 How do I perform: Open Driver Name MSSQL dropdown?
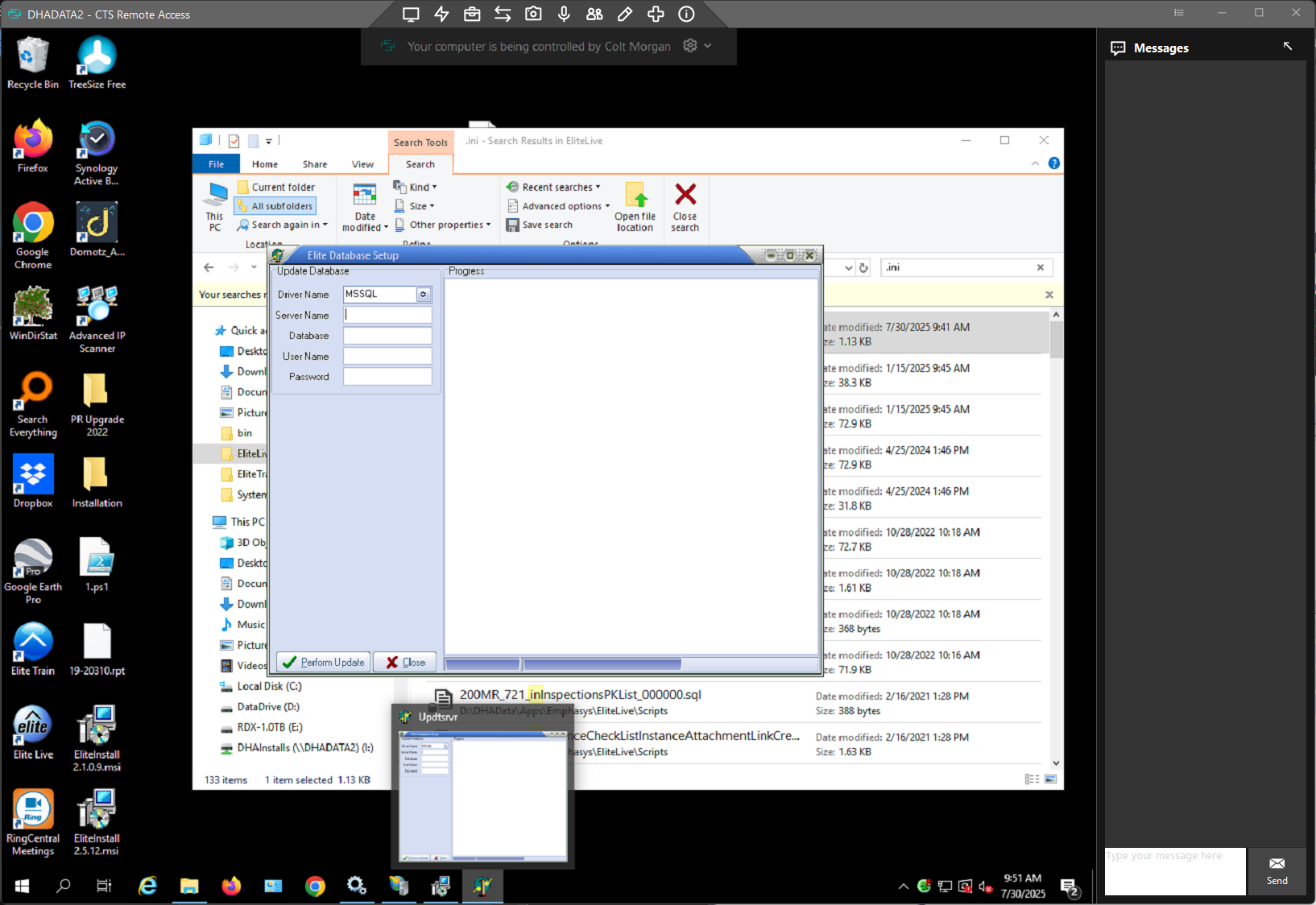point(424,294)
